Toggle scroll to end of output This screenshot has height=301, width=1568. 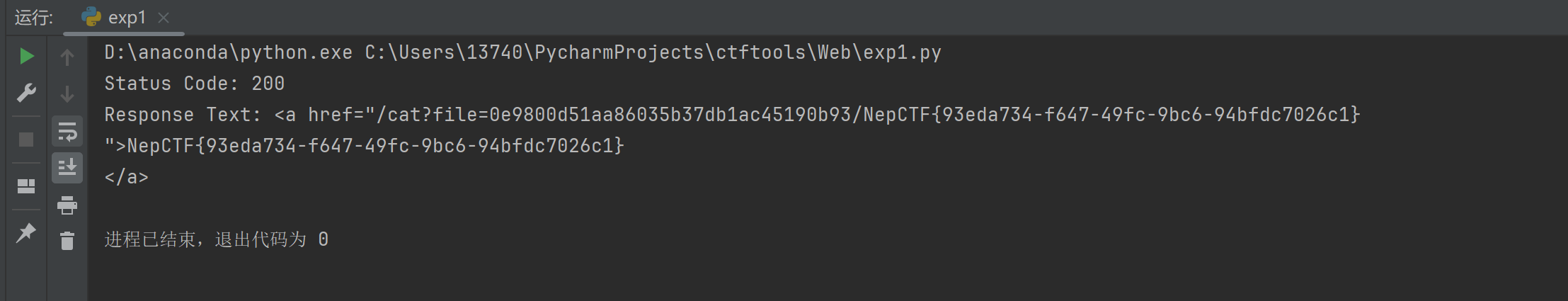67,168
